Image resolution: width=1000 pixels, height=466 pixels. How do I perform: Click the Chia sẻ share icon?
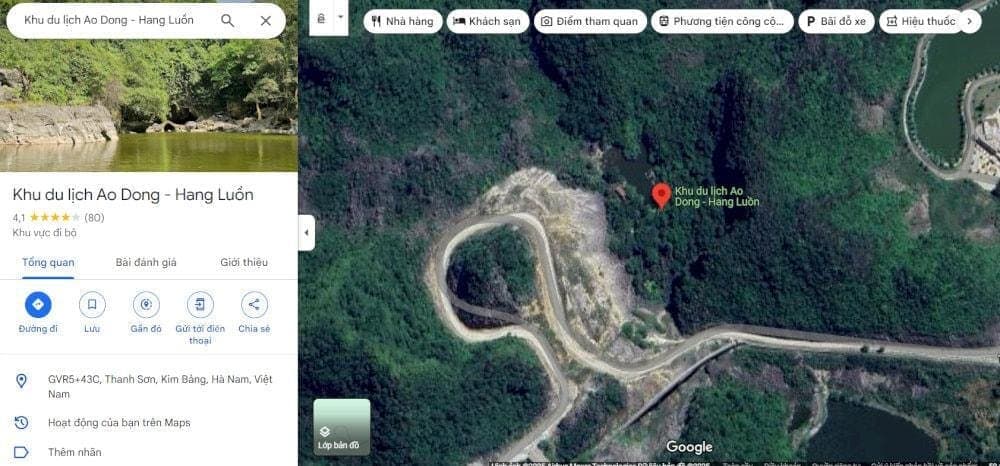[x=254, y=305]
